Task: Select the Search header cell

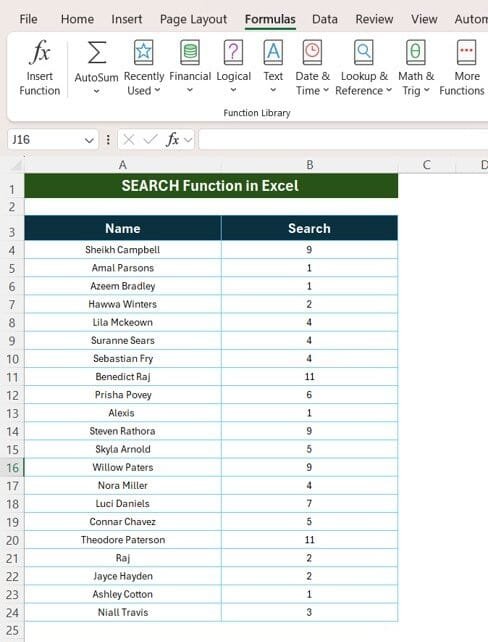Action: (x=310, y=228)
